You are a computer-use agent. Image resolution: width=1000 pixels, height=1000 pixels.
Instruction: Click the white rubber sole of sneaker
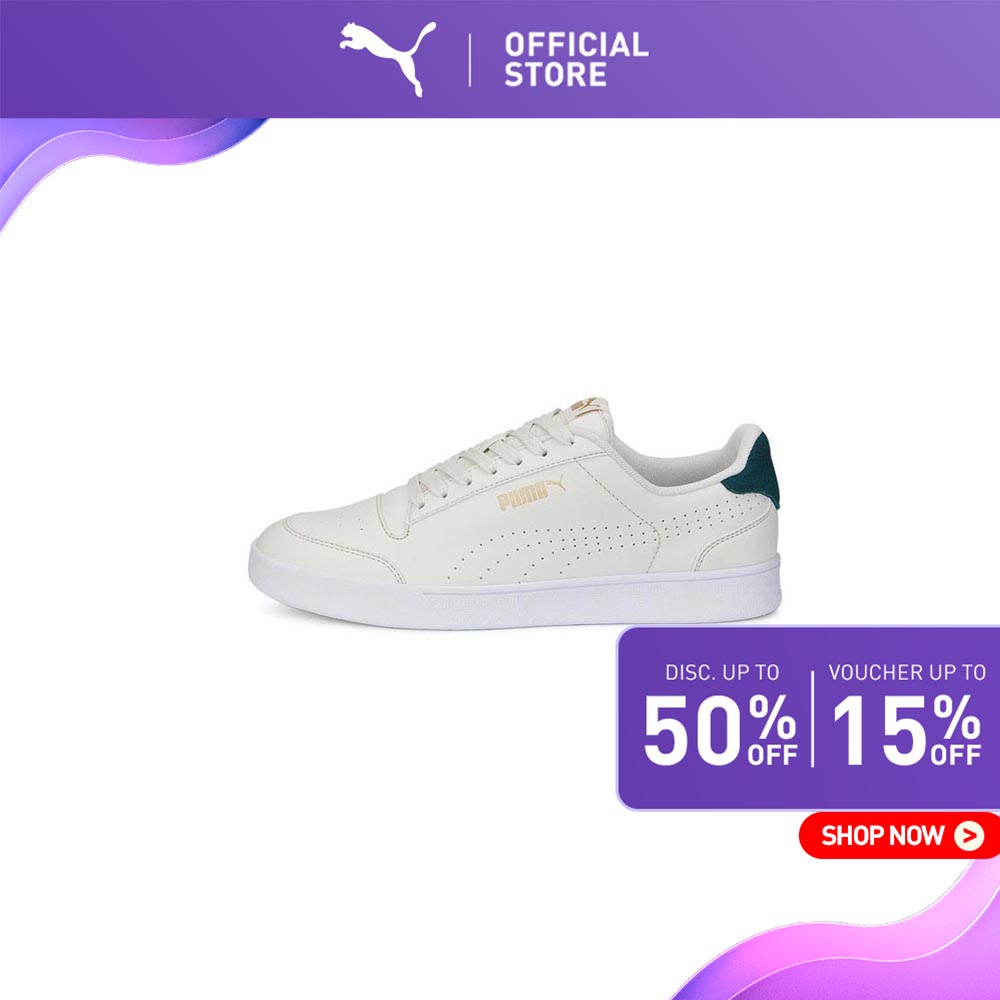(515, 594)
